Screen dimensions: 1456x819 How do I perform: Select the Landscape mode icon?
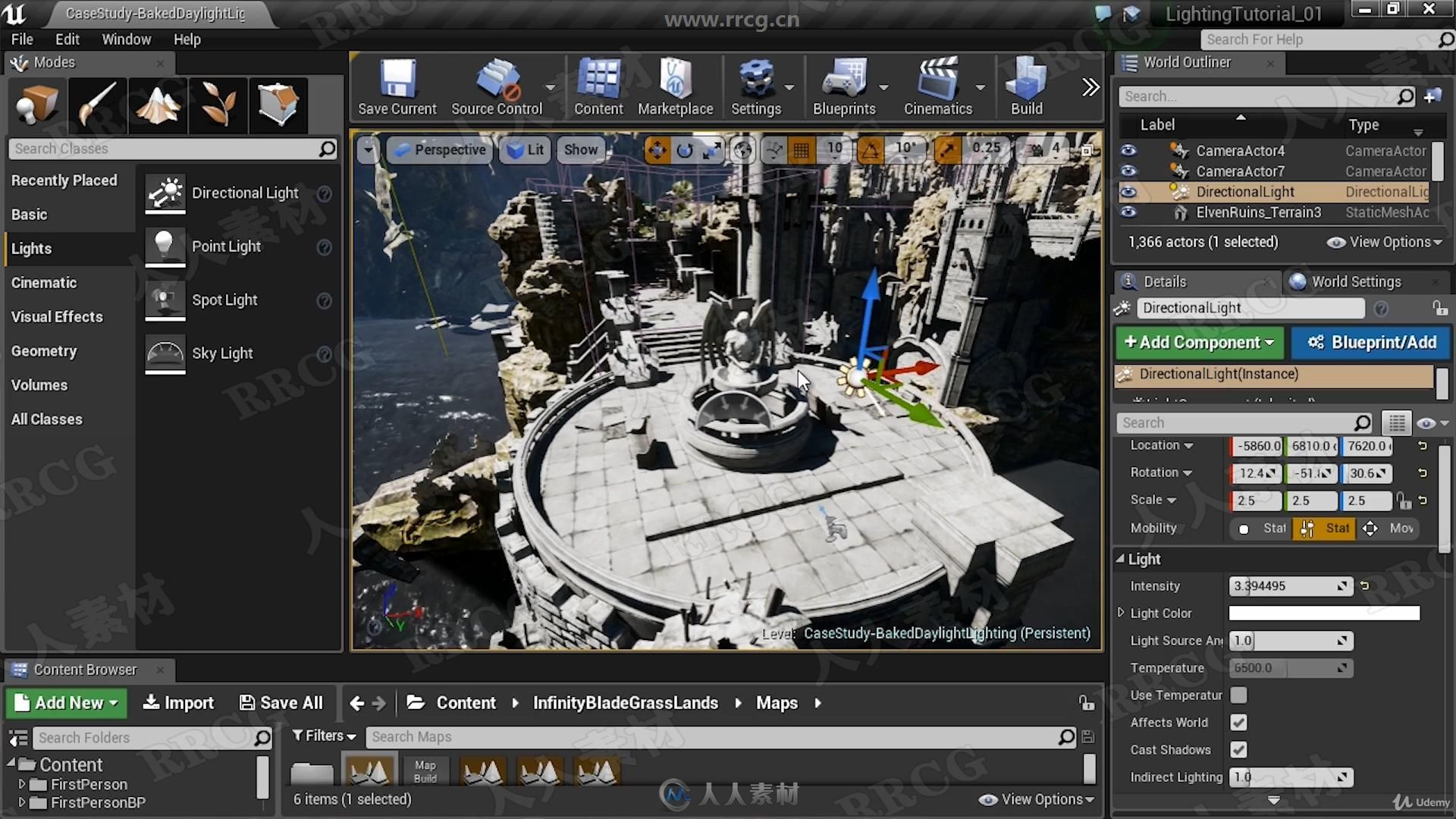click(158, 104)
